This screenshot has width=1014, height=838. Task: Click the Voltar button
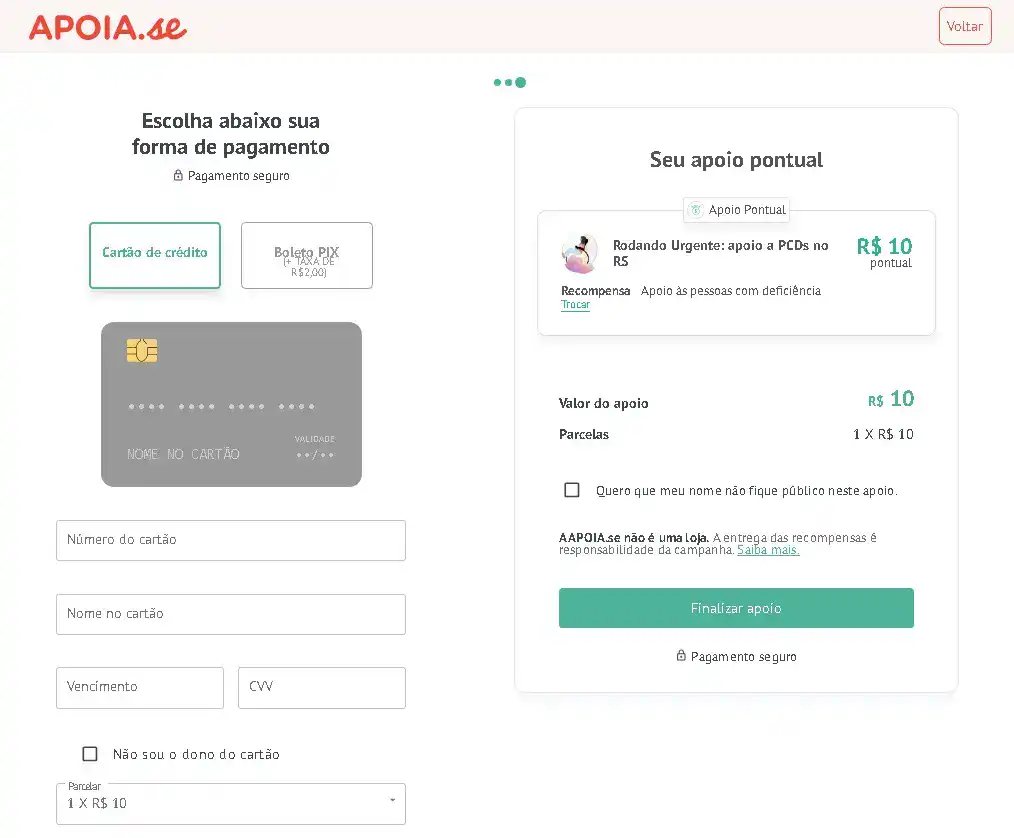coord(965,26)
